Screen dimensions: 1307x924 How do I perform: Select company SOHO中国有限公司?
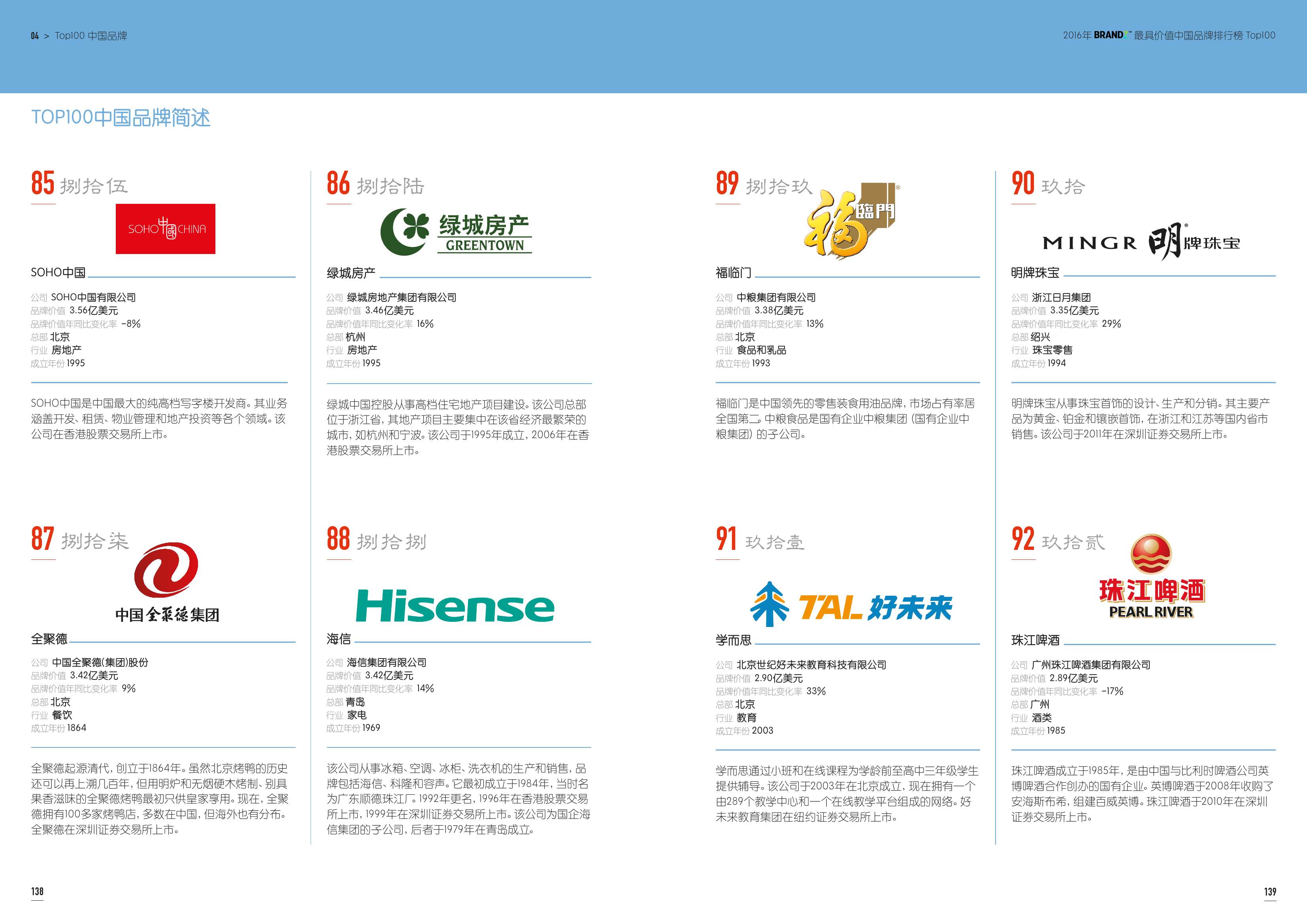pos(93,297)
